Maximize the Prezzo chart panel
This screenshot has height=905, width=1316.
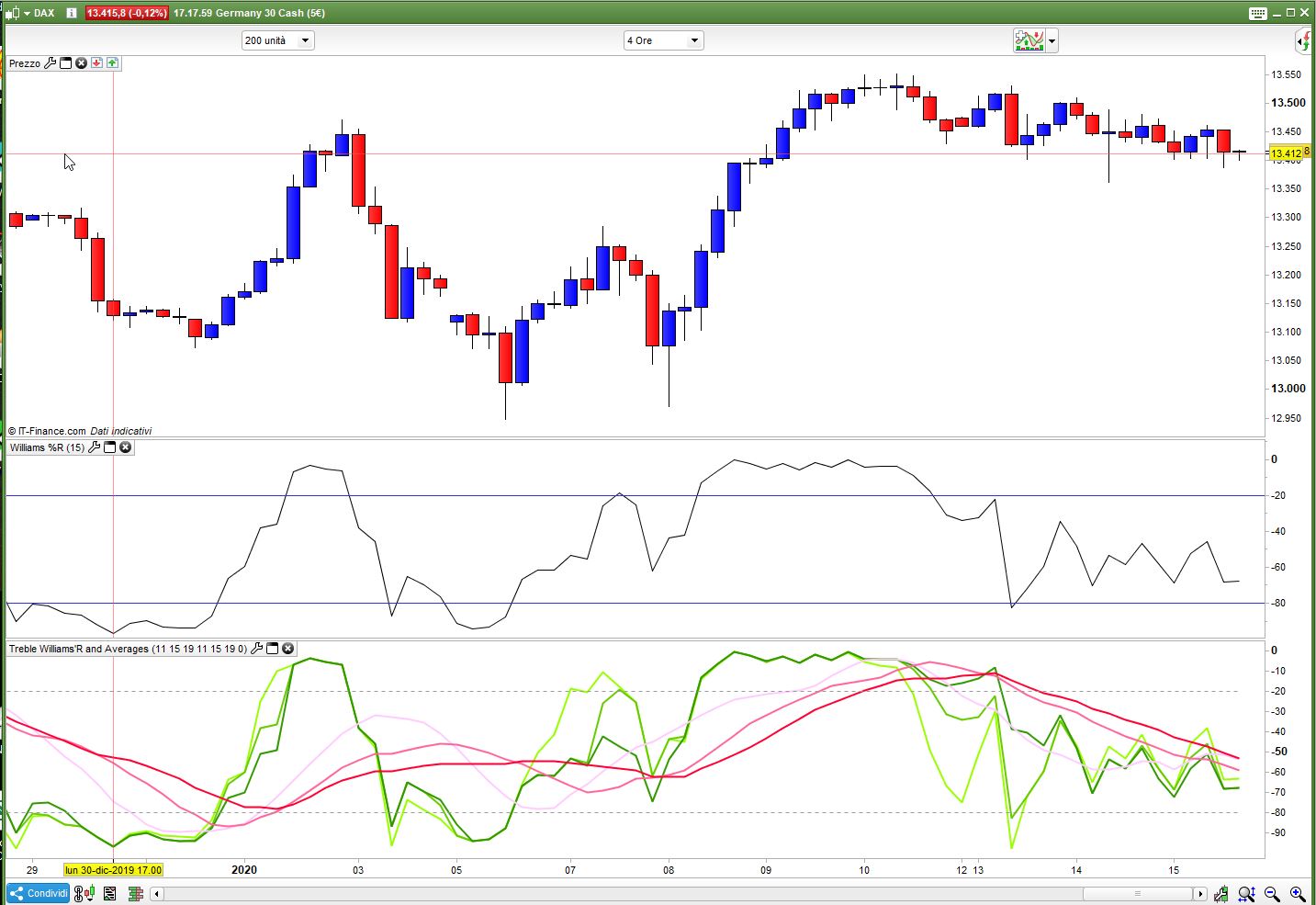66,63
